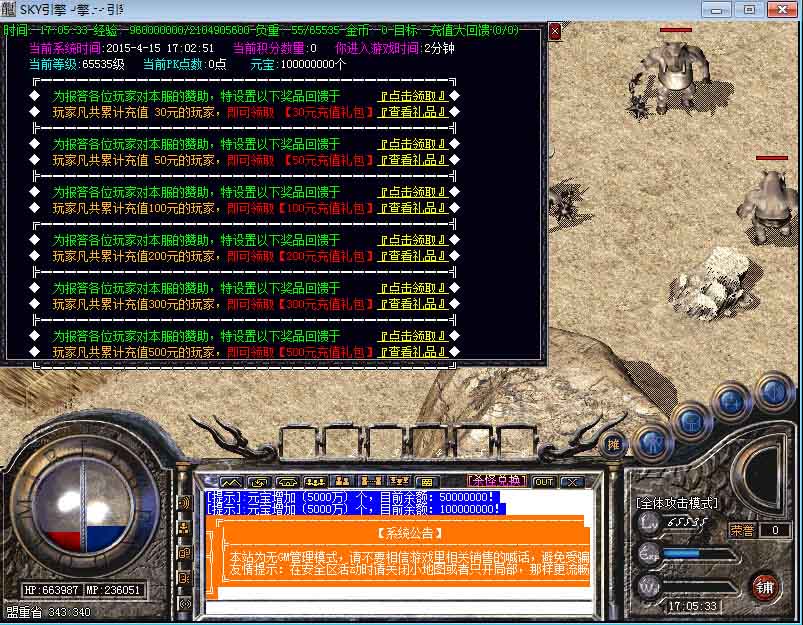Click 查看礼品 for the 30元 gift pack

pos(413,112)
